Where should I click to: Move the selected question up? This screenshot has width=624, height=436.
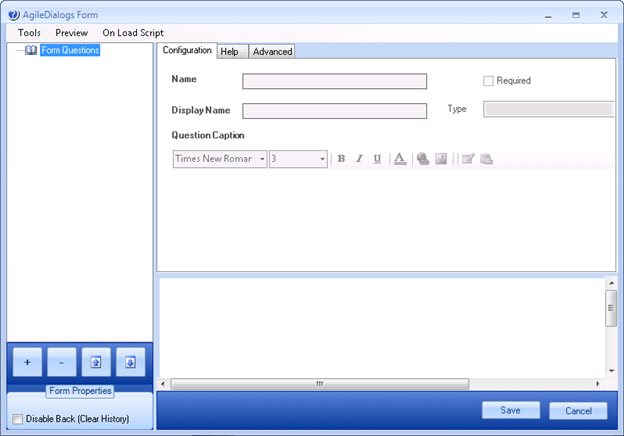(96, 361)
